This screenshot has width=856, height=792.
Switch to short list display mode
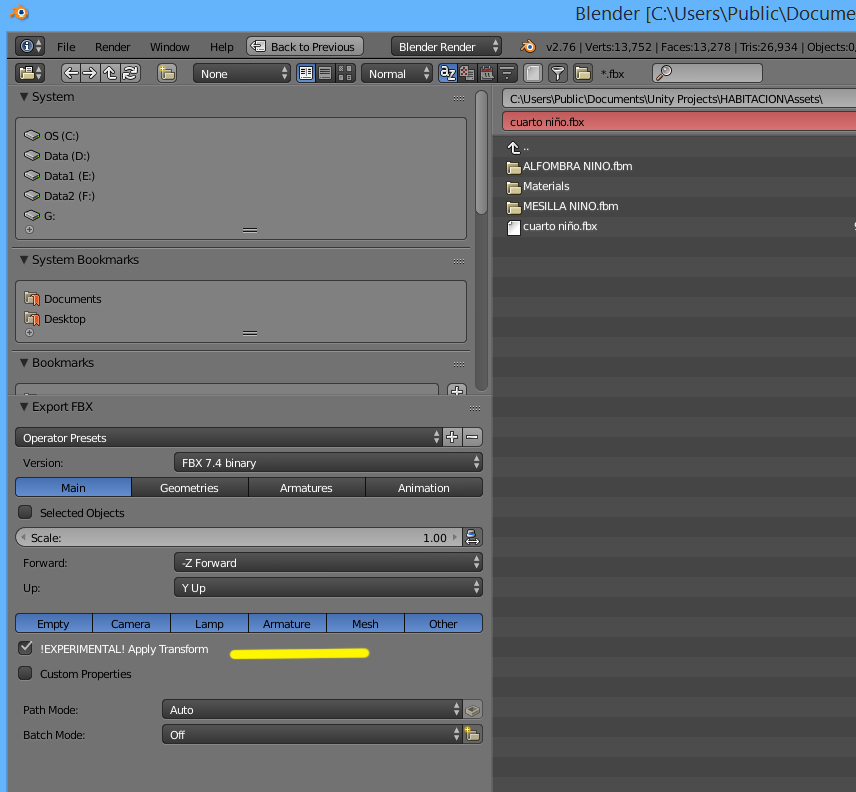coord(306,73)
